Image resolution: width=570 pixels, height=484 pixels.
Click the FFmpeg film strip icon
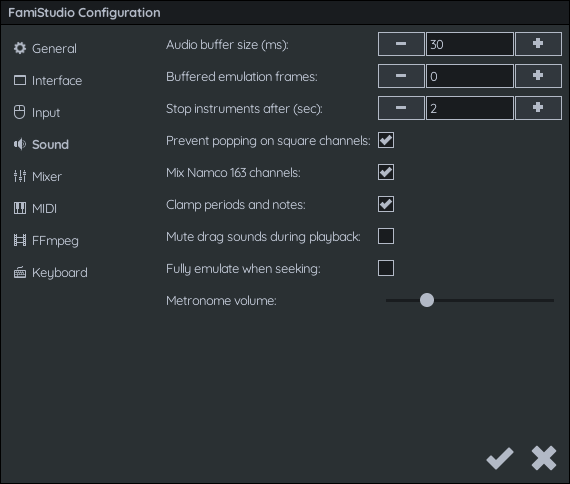pyautogui.click(x=20, y=240)
